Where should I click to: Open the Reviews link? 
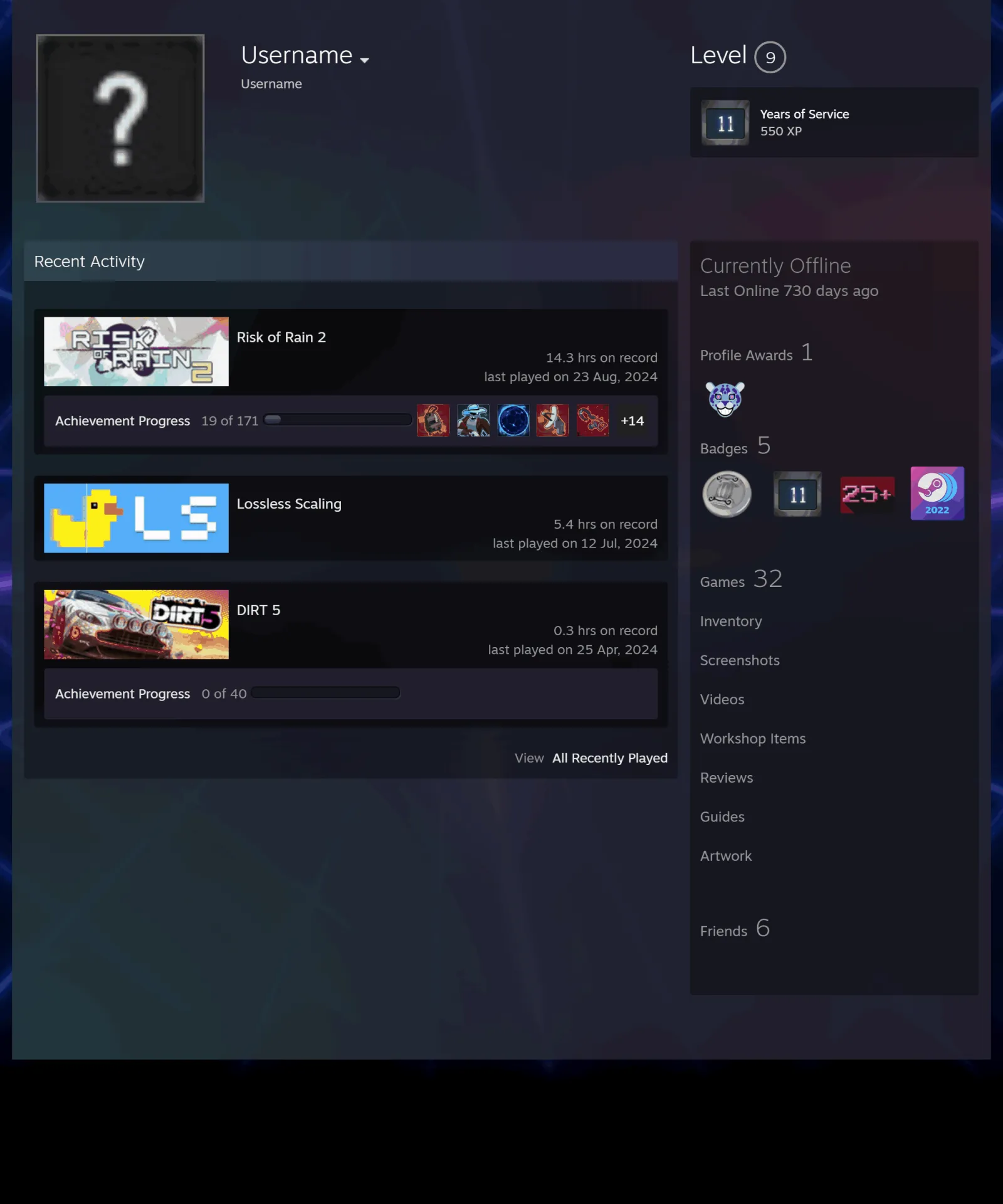pyautogui.click(x=727, y=778)
